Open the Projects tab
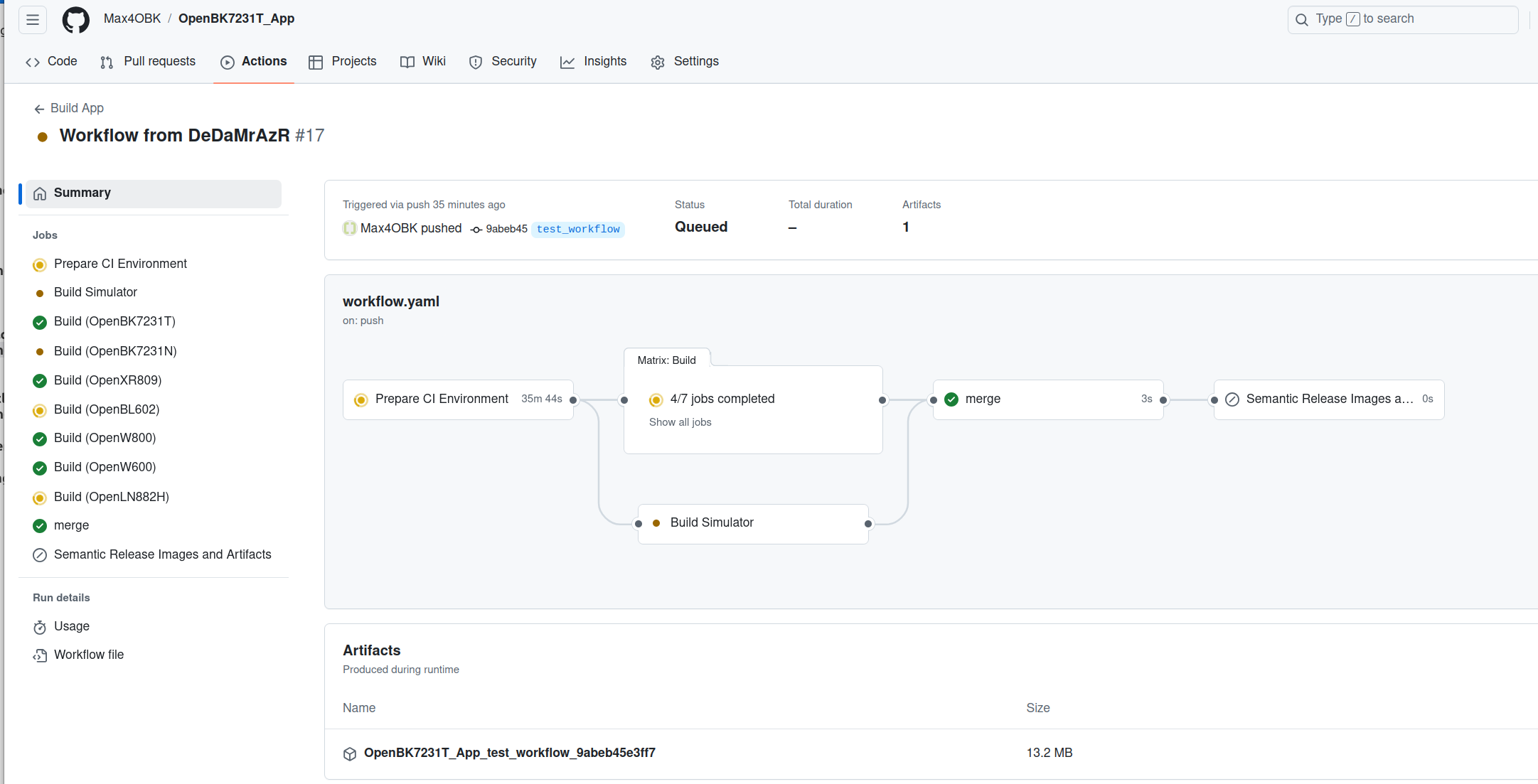The width and height of the screenshot is (1538, 784). point(342,62)
